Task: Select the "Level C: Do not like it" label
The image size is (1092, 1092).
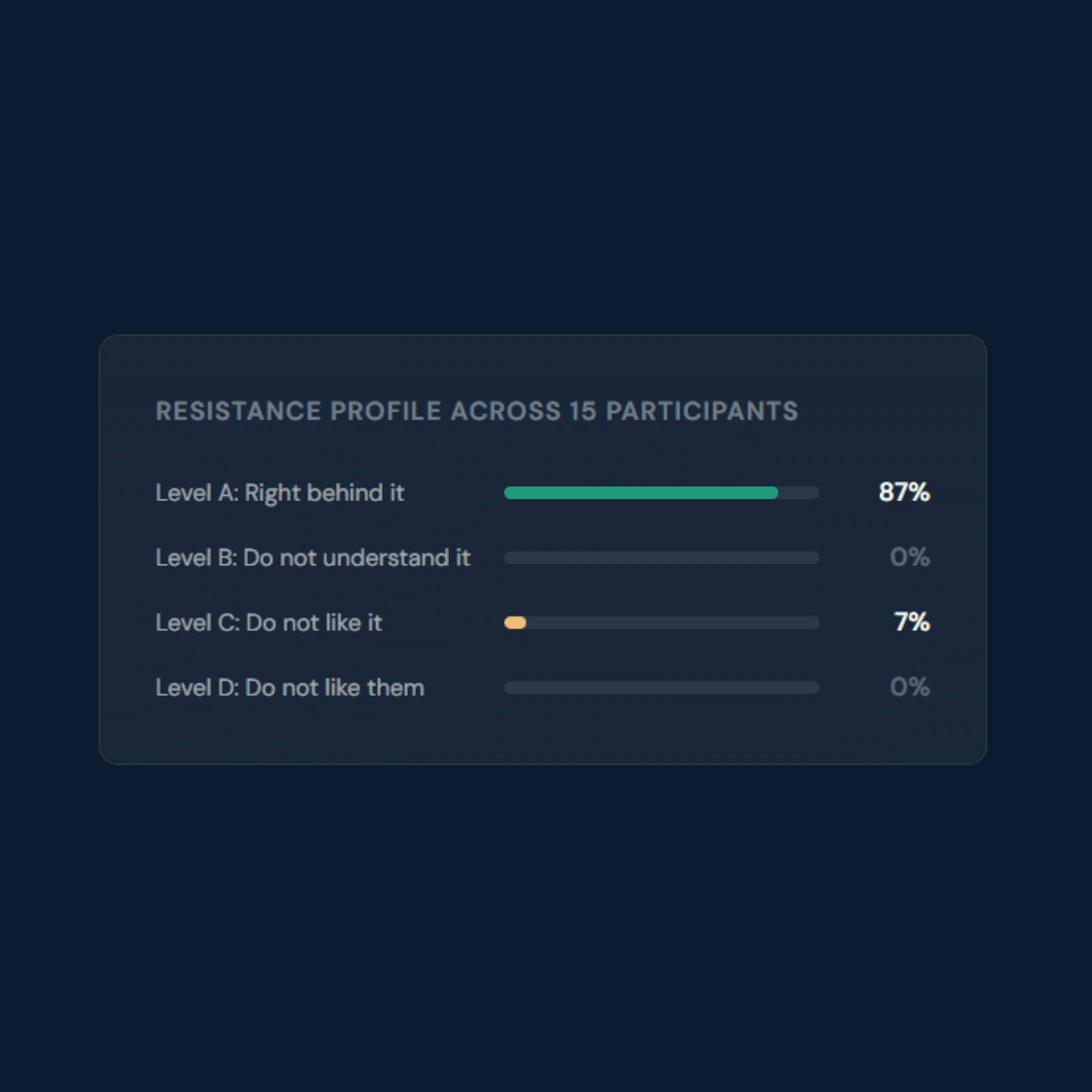Action: [x=269, y=622]
